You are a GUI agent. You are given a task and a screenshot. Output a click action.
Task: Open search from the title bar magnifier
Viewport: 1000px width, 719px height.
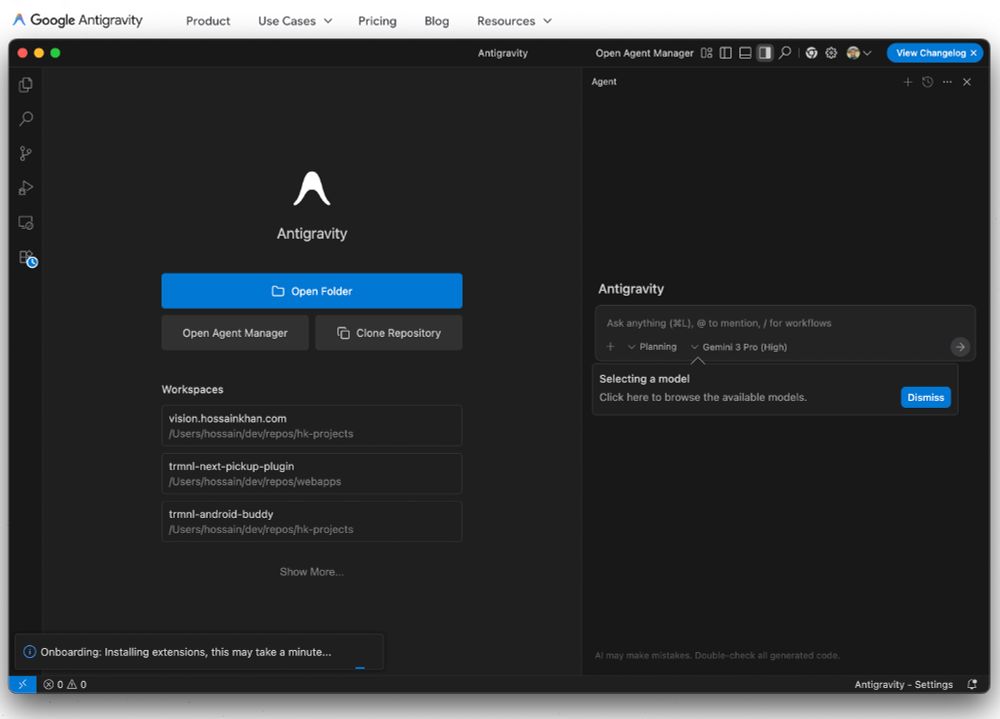(786, 53)
